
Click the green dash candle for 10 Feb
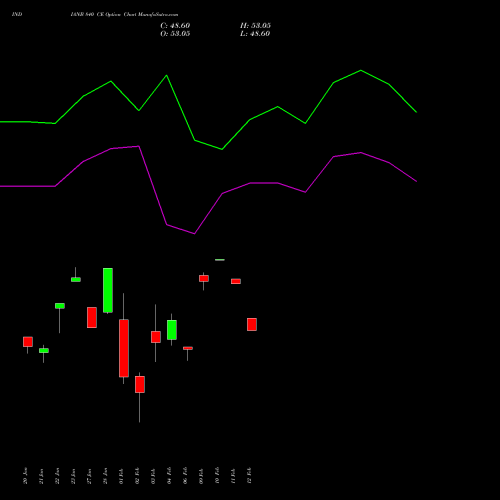[x=220, y=260]
